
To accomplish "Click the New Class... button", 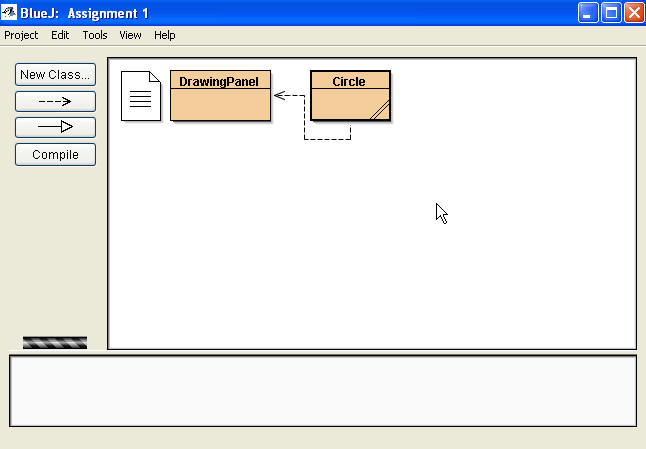I will point(55,74).
